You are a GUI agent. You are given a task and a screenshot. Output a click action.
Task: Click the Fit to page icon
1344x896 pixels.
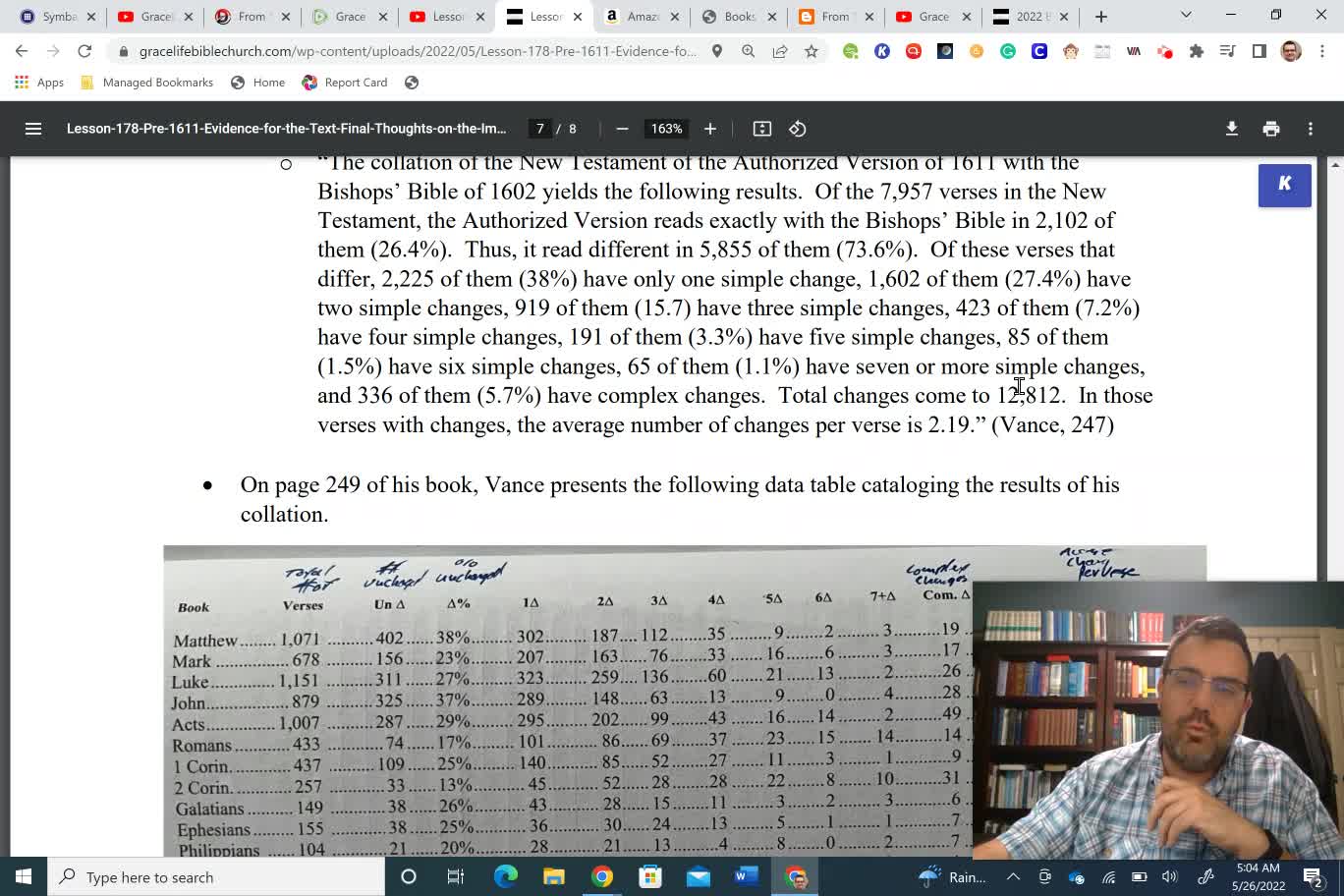click(762, 129)
